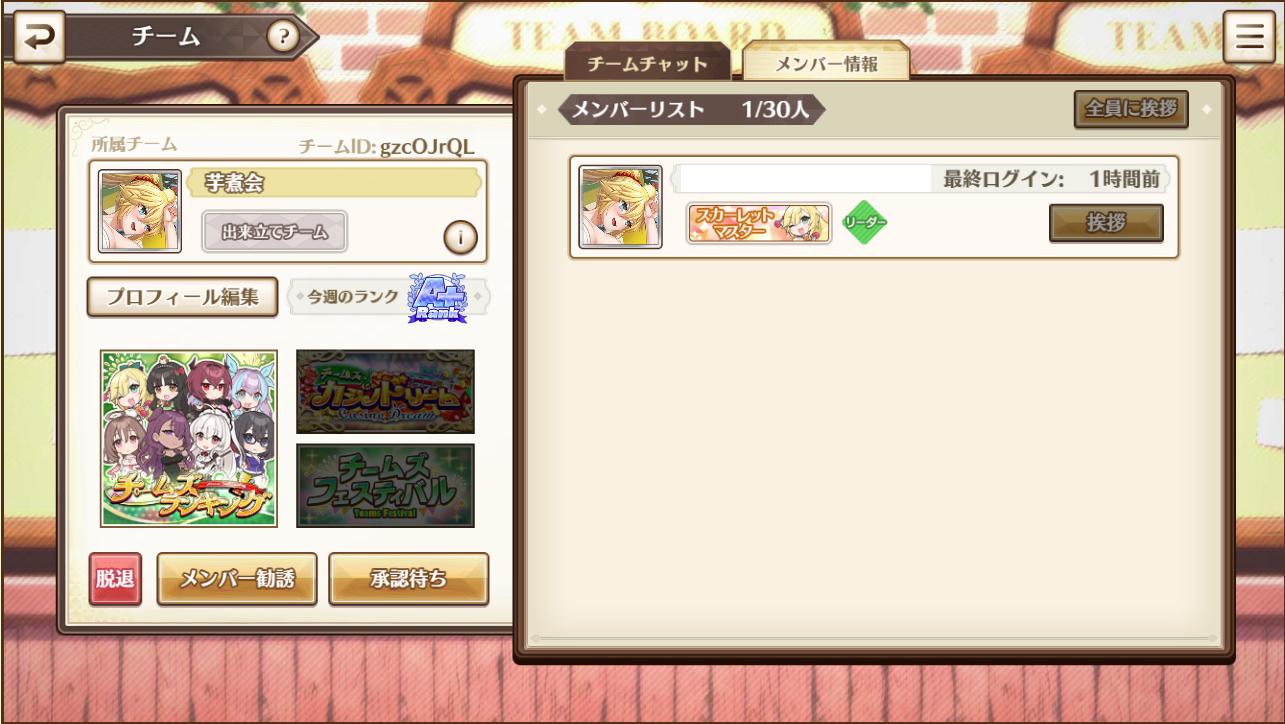
Task: Select the メンバー情報 tab
Action: pos(826,64)
